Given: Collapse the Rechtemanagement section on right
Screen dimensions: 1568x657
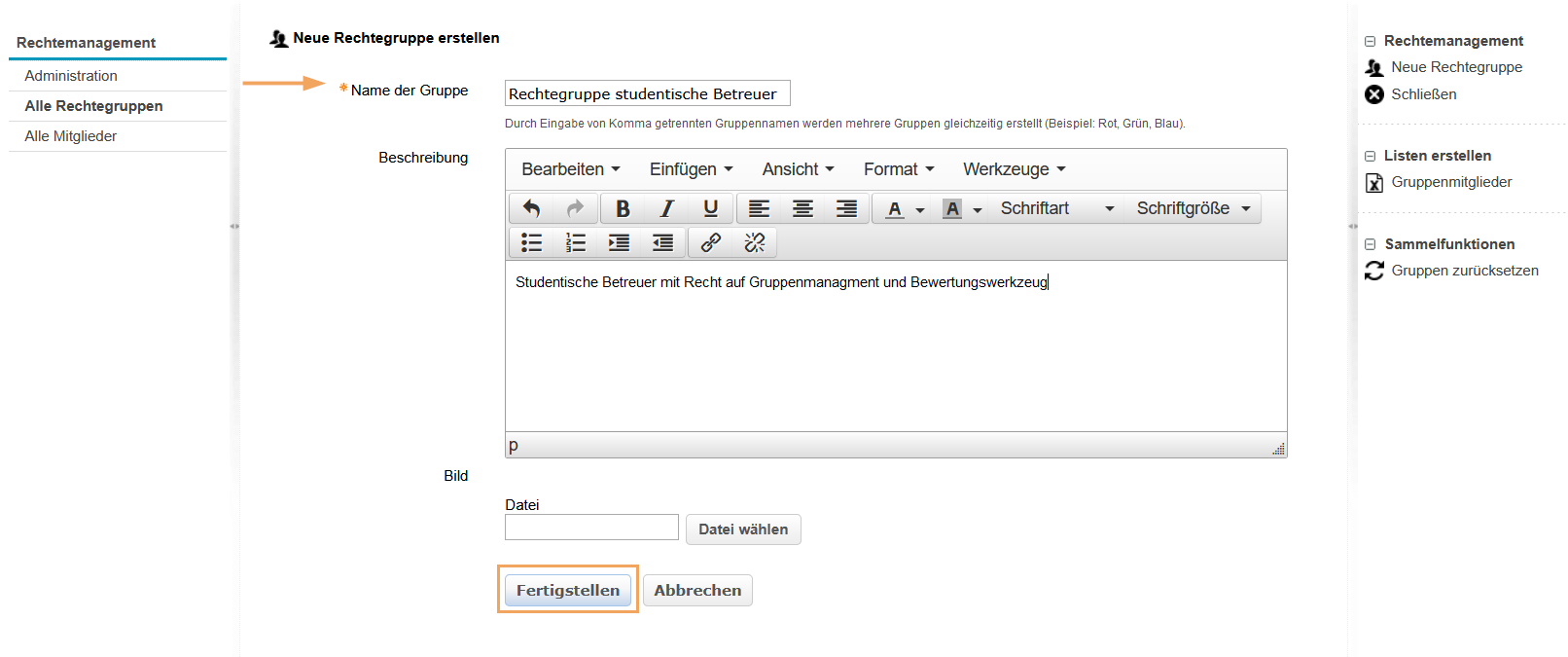Looking at the screenshot, I should pyautogui.click(x=1370, y=42).
